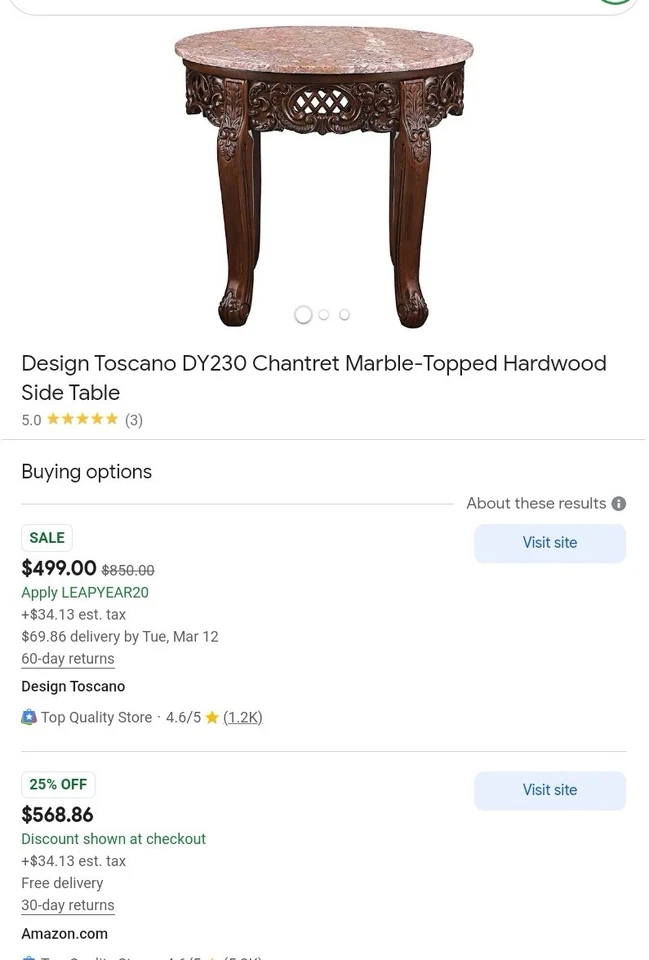Open the account icon at the top right

[x=615, y=4]
